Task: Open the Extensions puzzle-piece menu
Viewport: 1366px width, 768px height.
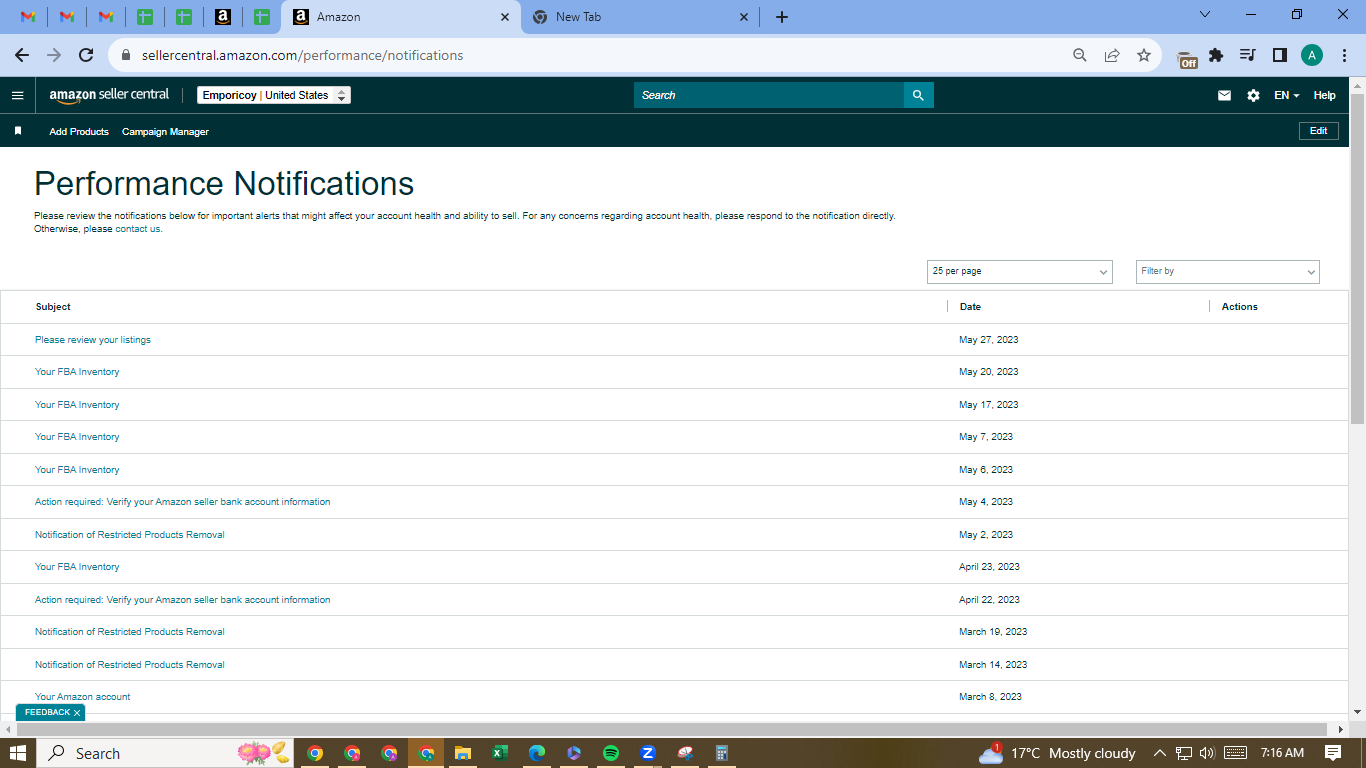Action: point(1216,55)
